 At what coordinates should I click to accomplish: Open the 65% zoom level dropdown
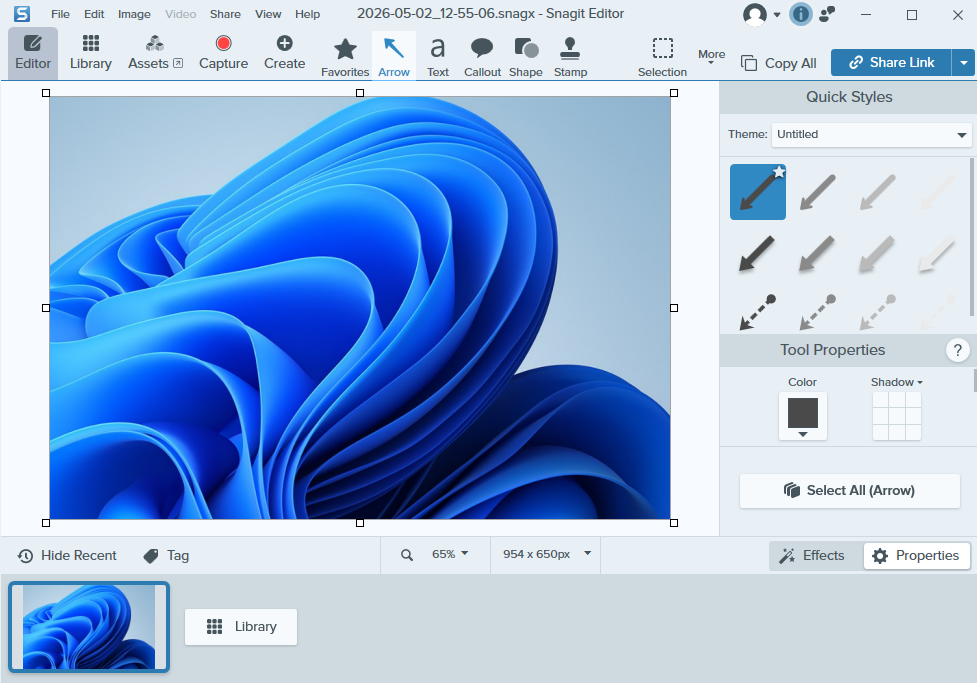[450, 554]
